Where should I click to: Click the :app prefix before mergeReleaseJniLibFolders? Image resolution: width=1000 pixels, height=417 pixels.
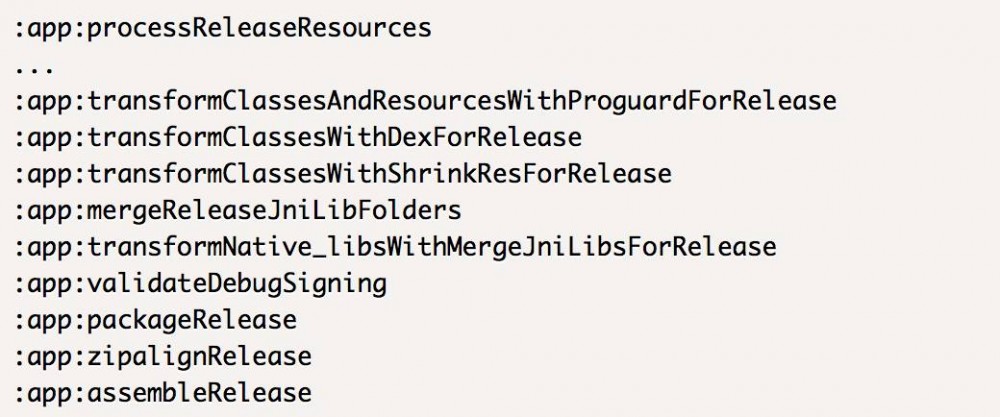click(47, 210)
